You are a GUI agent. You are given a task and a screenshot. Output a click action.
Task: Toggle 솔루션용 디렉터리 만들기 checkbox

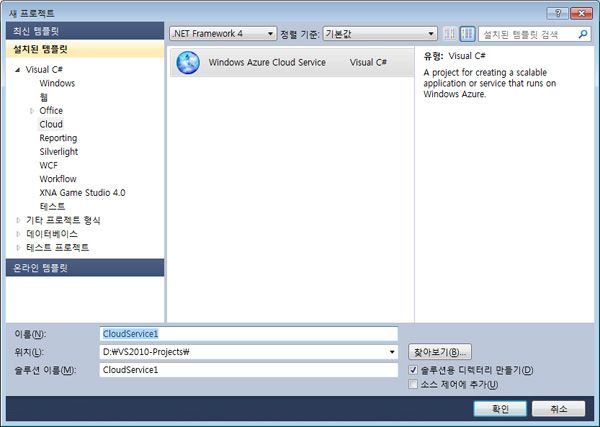click(x=413, y=370)
